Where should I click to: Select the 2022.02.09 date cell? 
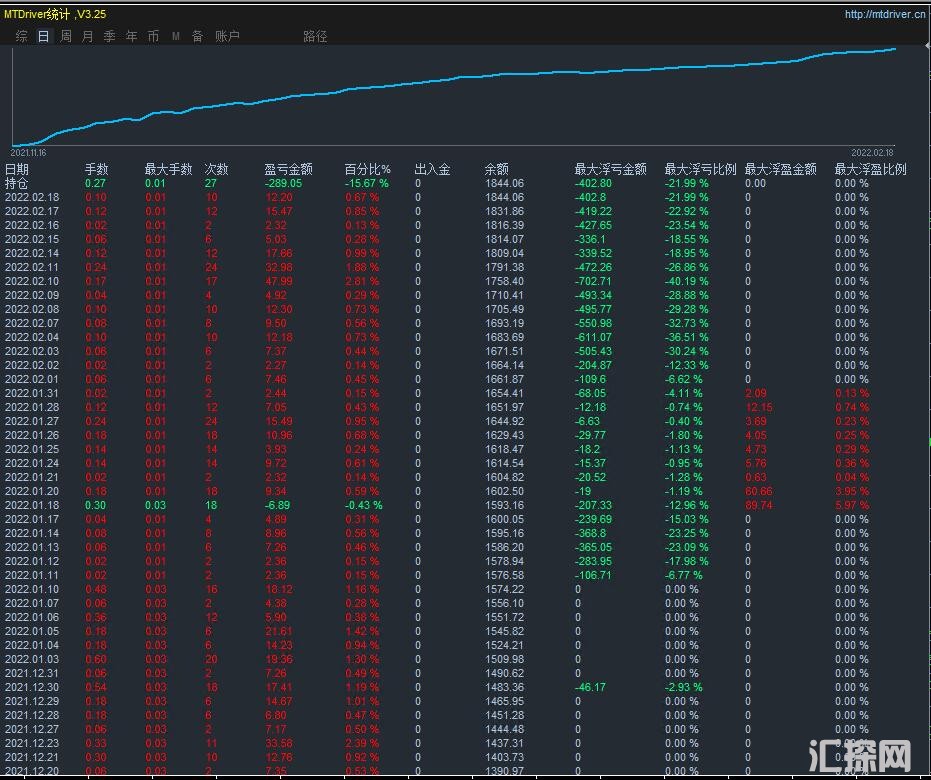(32, 295)
